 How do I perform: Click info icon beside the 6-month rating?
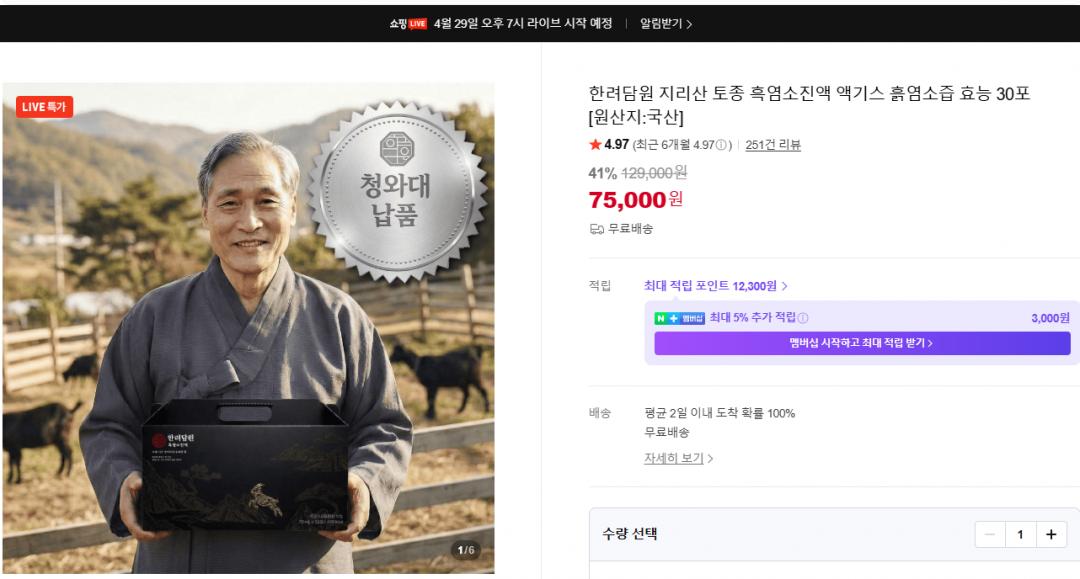pyautogui.click(x=722, y=145)
